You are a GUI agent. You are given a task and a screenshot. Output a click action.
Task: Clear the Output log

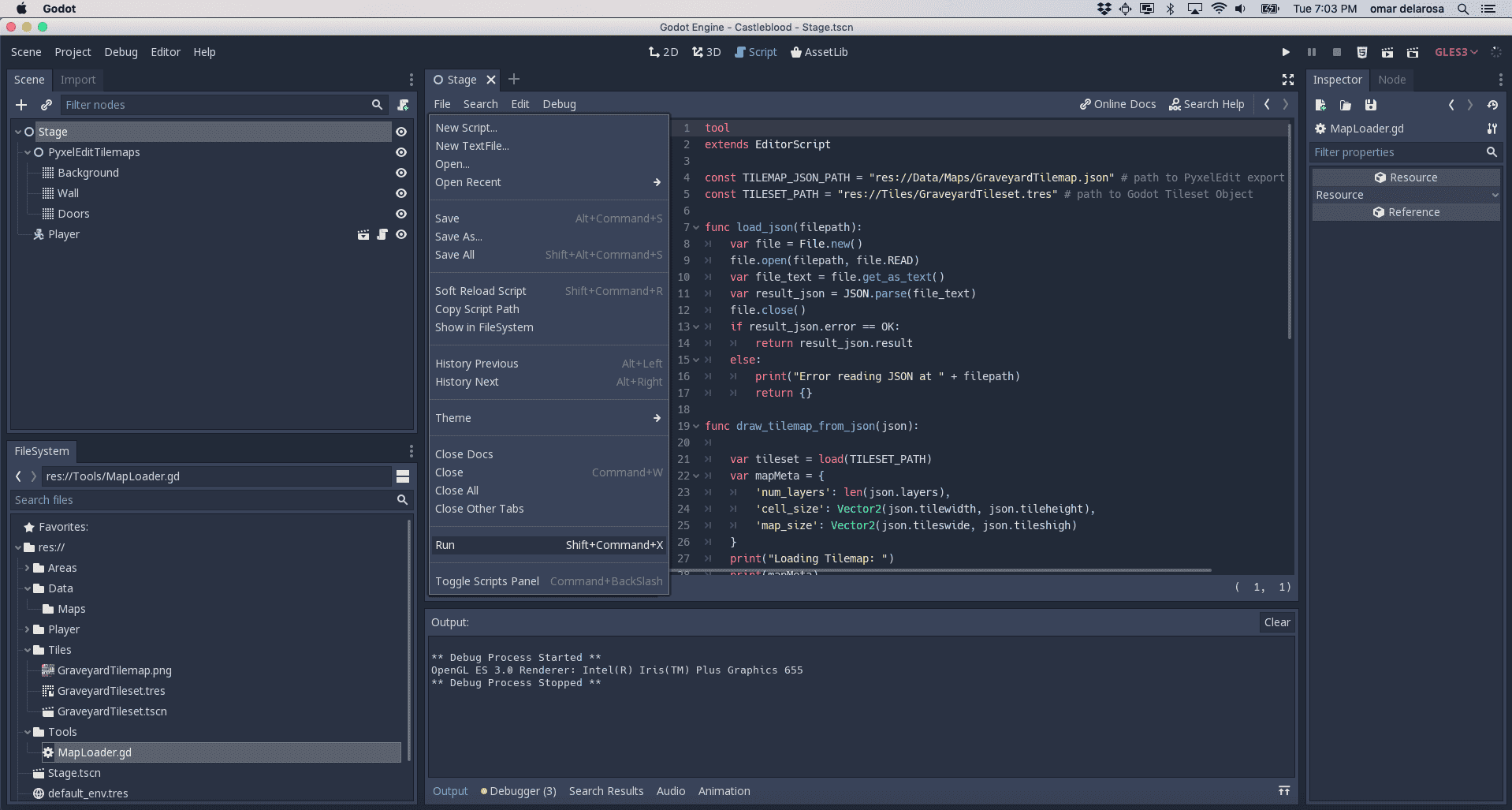click(x=1276, y=622)
